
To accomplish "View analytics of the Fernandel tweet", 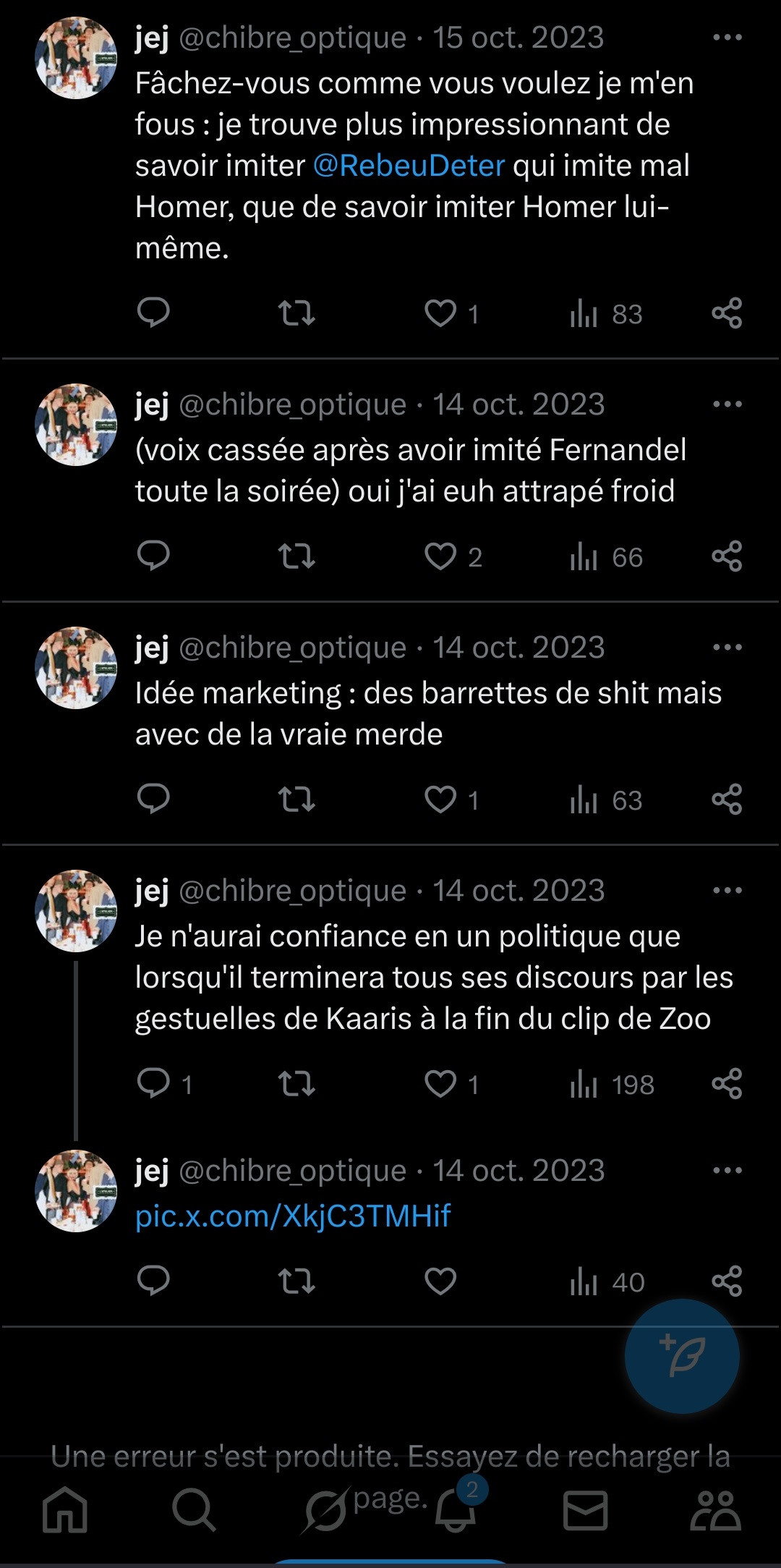I will pos(606,557).
